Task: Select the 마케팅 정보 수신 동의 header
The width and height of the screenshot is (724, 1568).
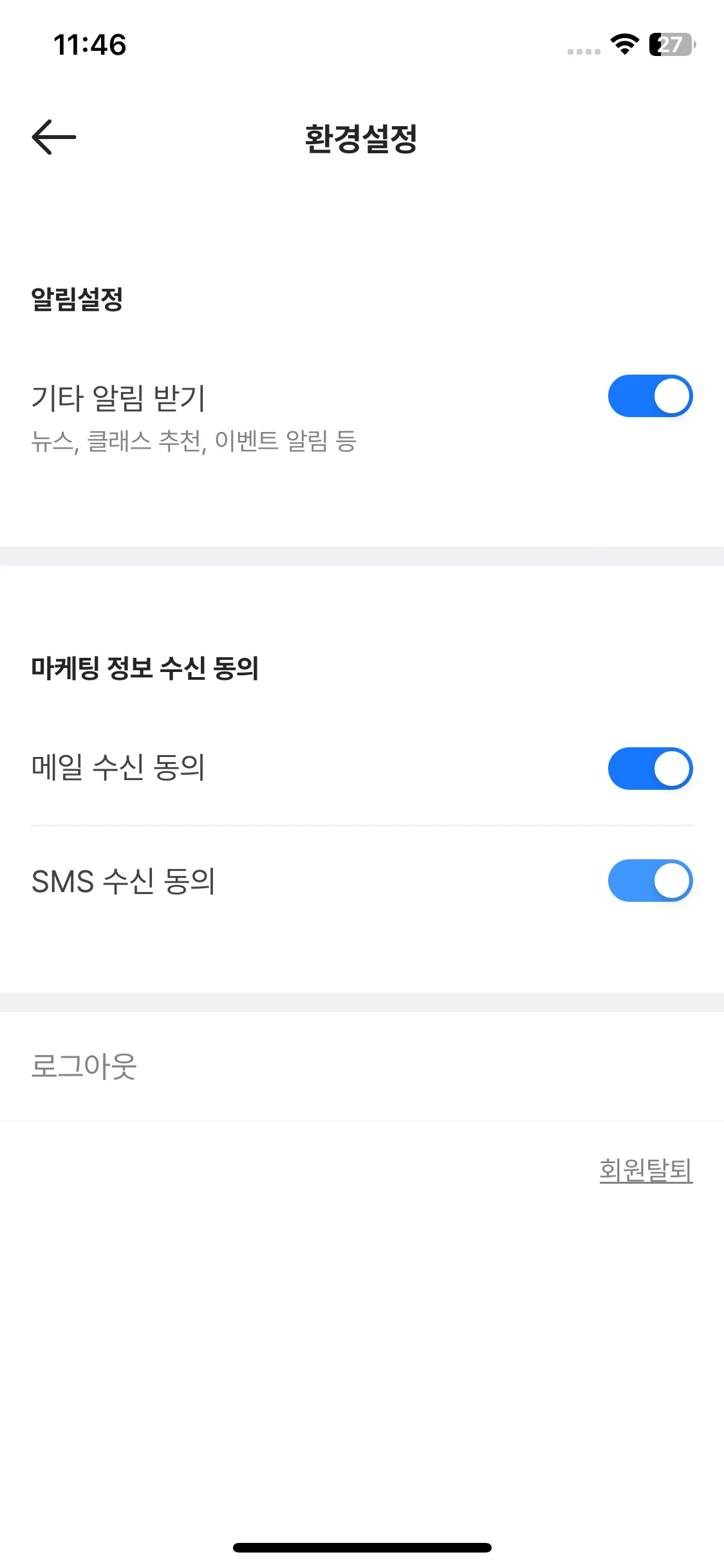Action: coord(145,668)
